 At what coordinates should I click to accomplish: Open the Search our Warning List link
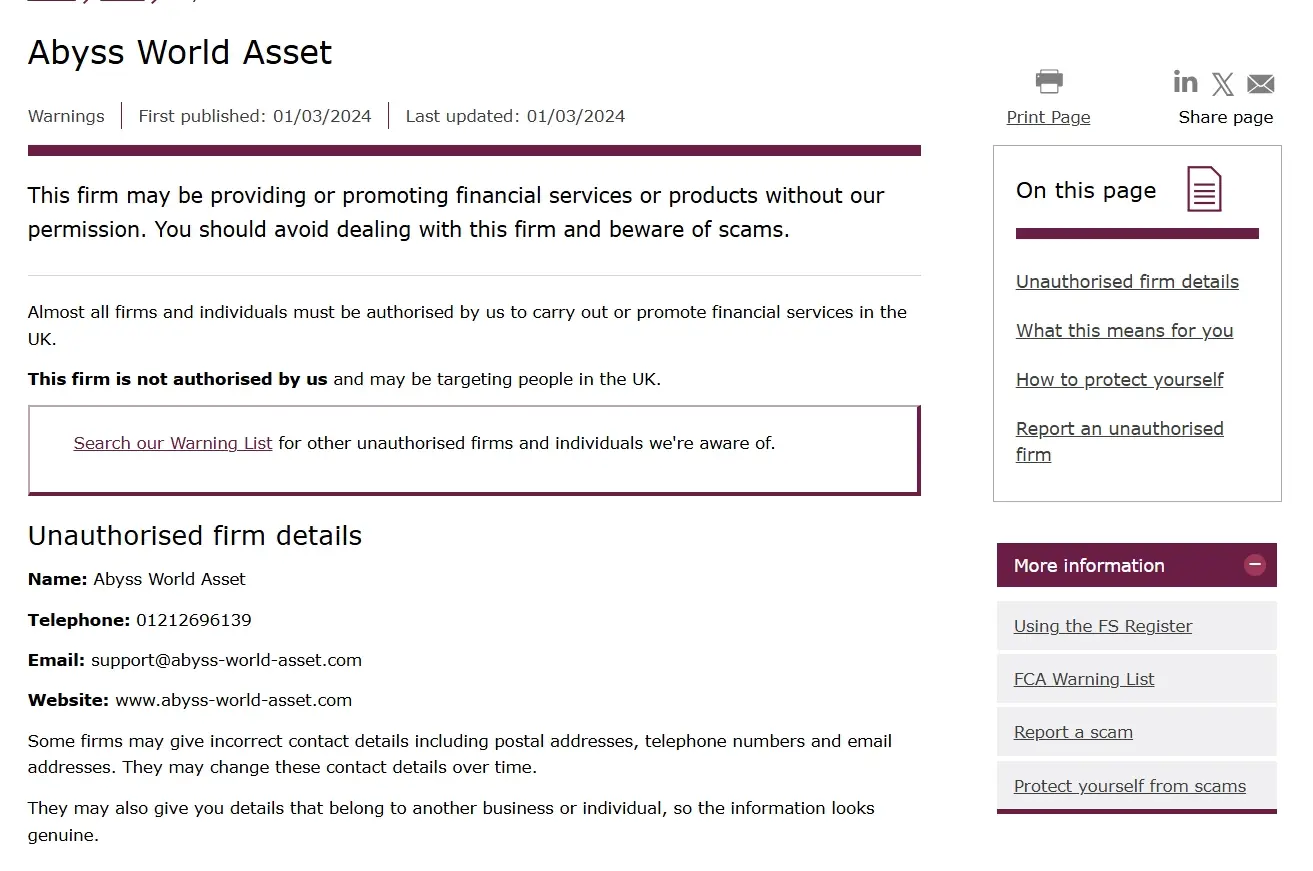(x=173, y=443)
